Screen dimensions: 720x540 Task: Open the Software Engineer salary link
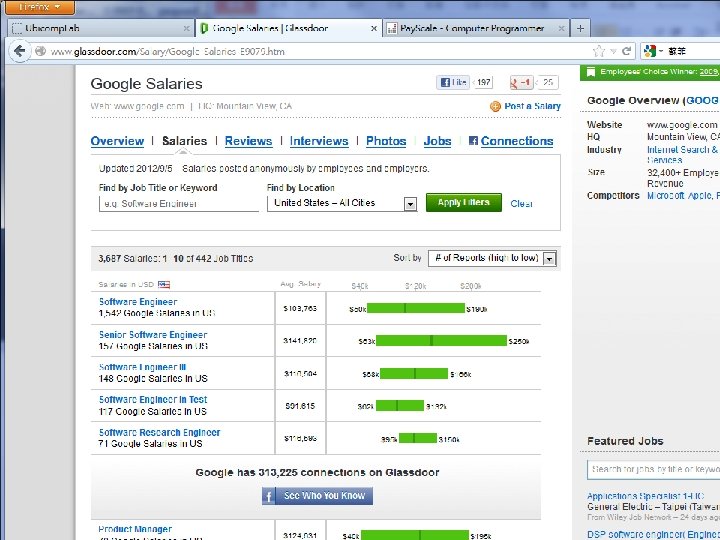coord(138,302)
